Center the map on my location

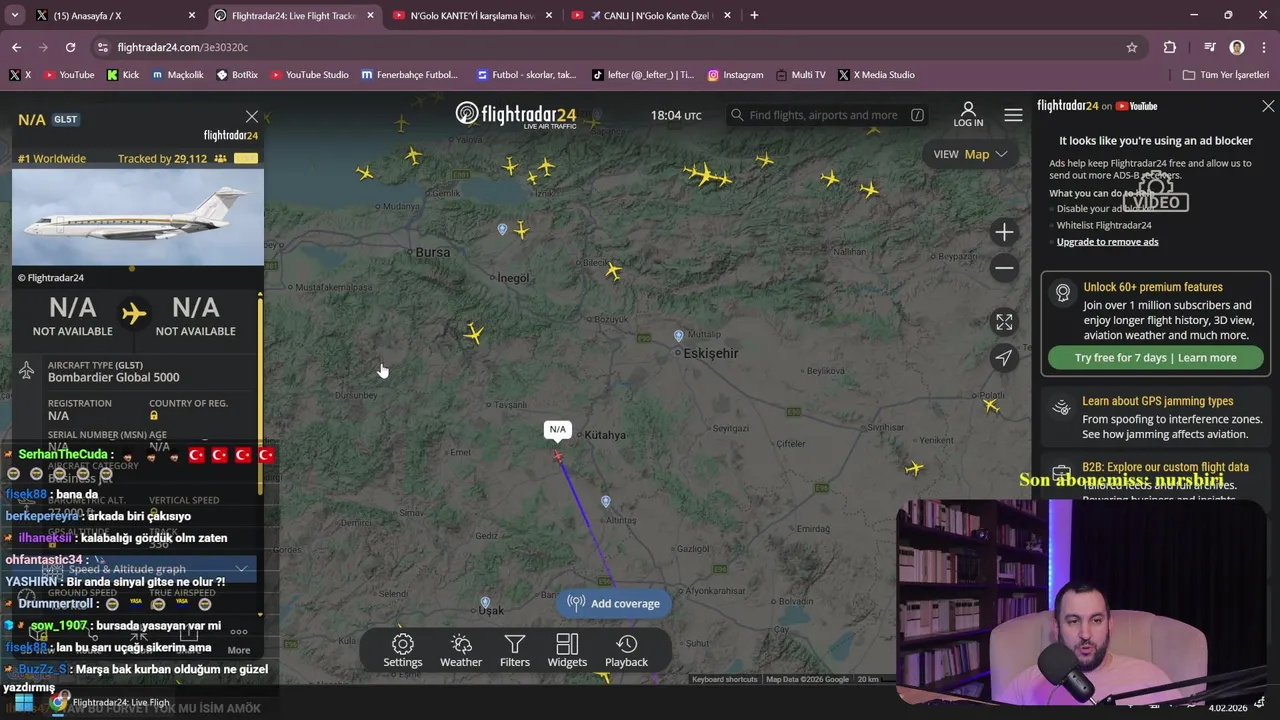[x=1004, y=358]
